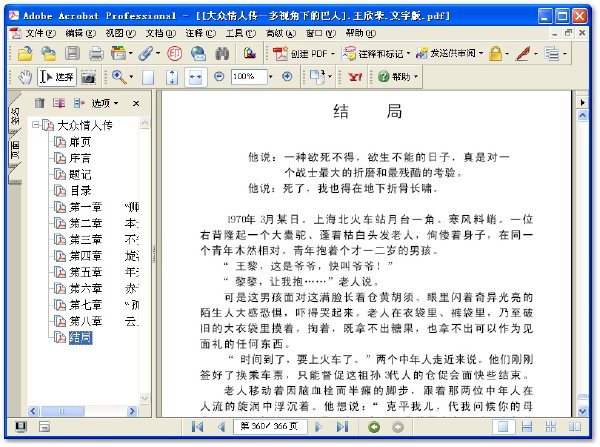The width and height of the screenshot is (600, 447).
Task: Go to the next page
Action: (318, 427)
